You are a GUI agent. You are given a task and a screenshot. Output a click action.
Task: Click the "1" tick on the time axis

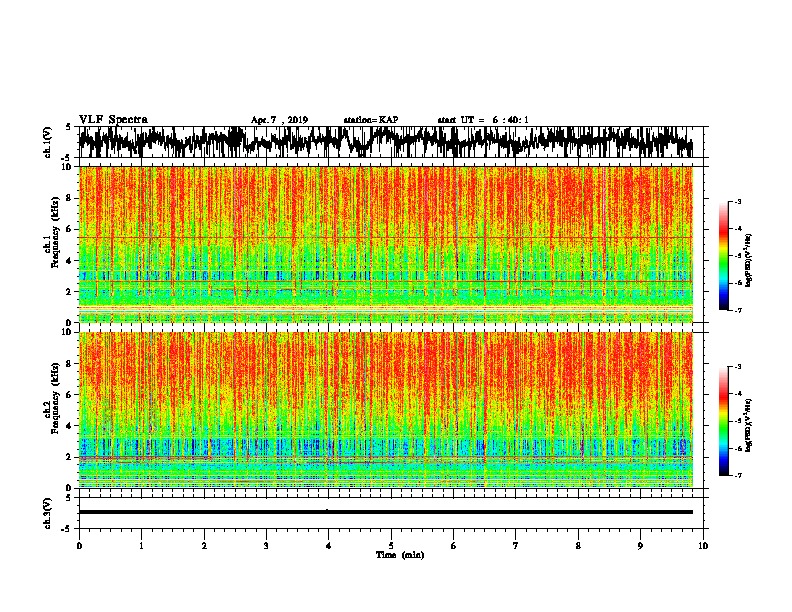point(141,546)
